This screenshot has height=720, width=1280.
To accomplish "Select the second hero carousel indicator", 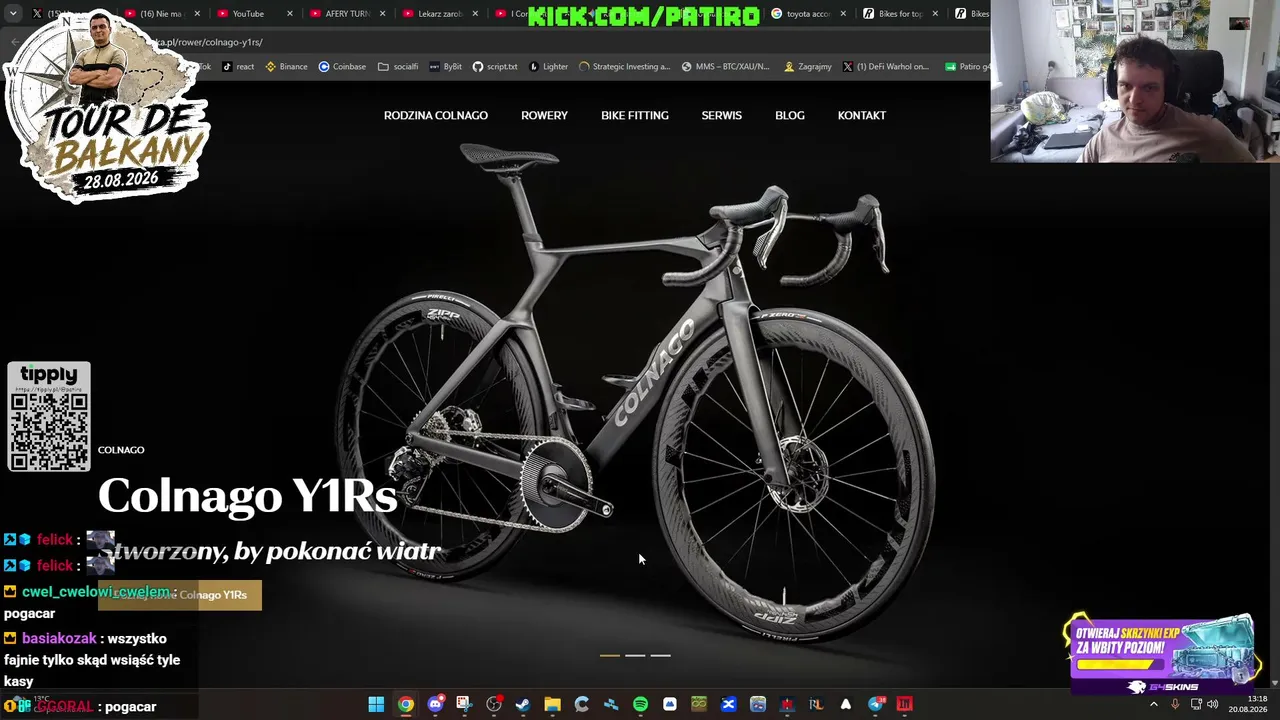I will [x=635, y=655].
